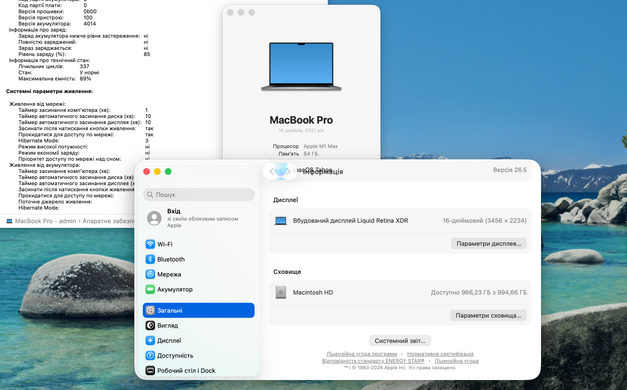
Task: Open the Wi-Fi settings in the sidebar
Action: [198, 244]
